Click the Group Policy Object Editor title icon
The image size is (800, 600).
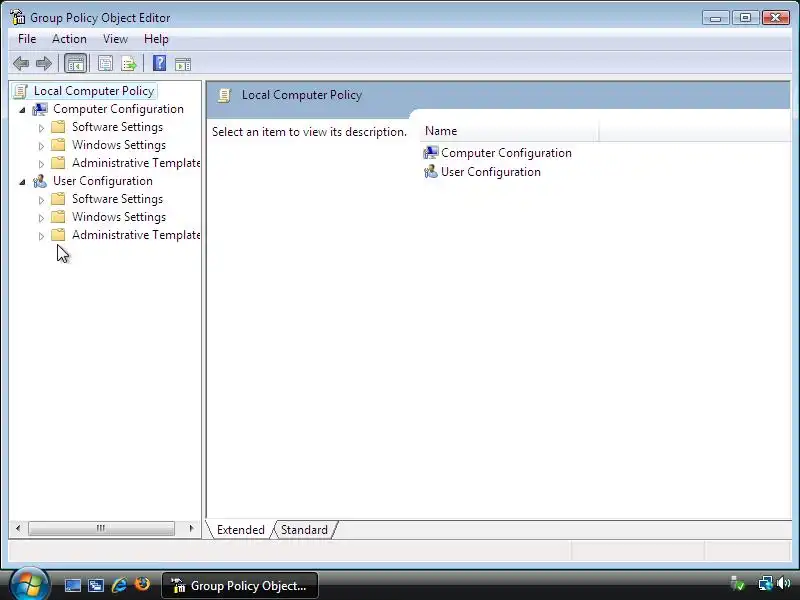pos(17,17)
